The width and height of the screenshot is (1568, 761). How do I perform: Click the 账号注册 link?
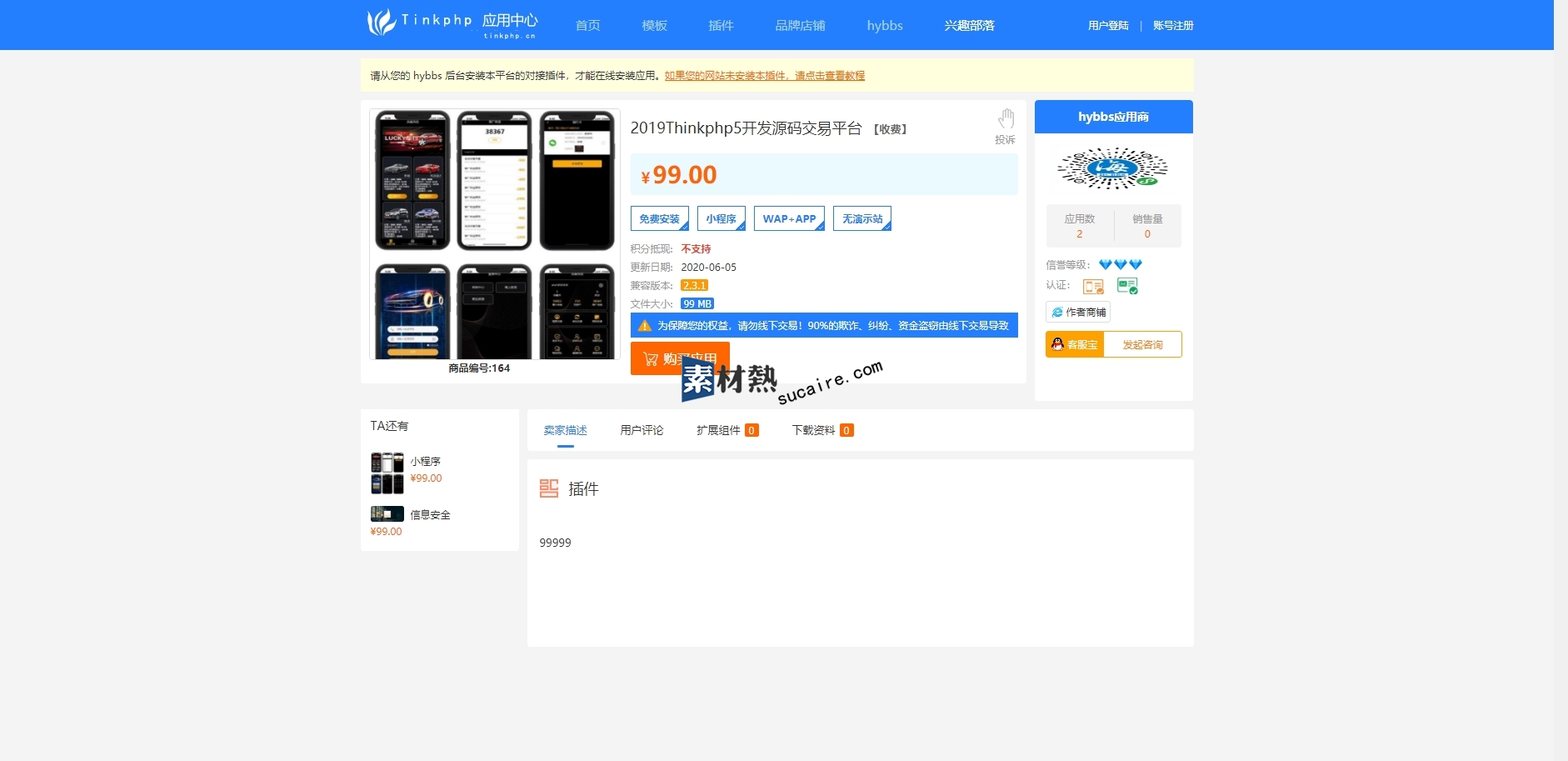[x=1173, y=26]
